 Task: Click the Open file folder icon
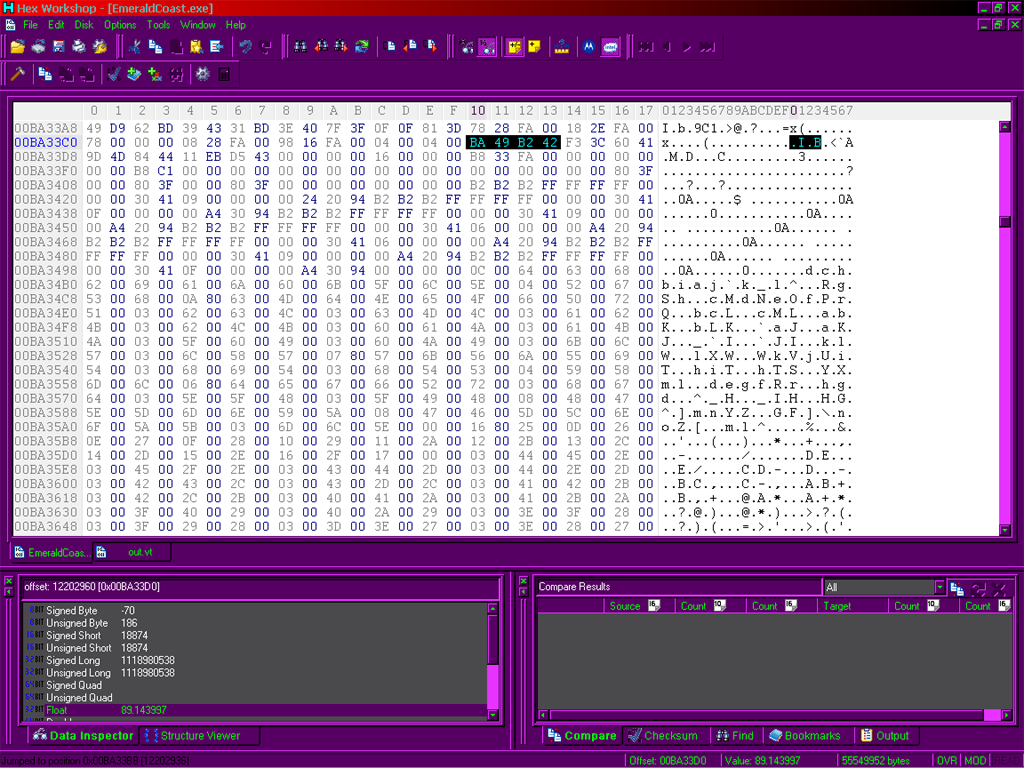coord(18,47)
